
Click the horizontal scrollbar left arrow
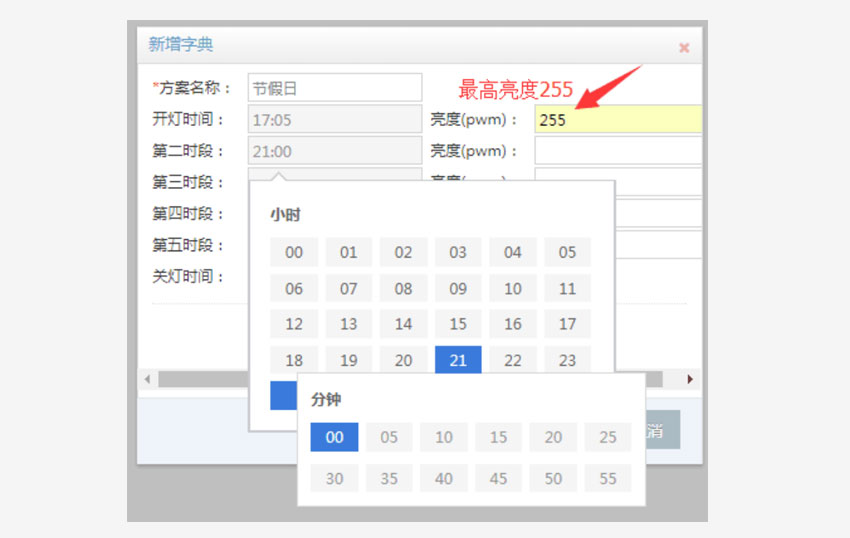[x=148, y=380]
